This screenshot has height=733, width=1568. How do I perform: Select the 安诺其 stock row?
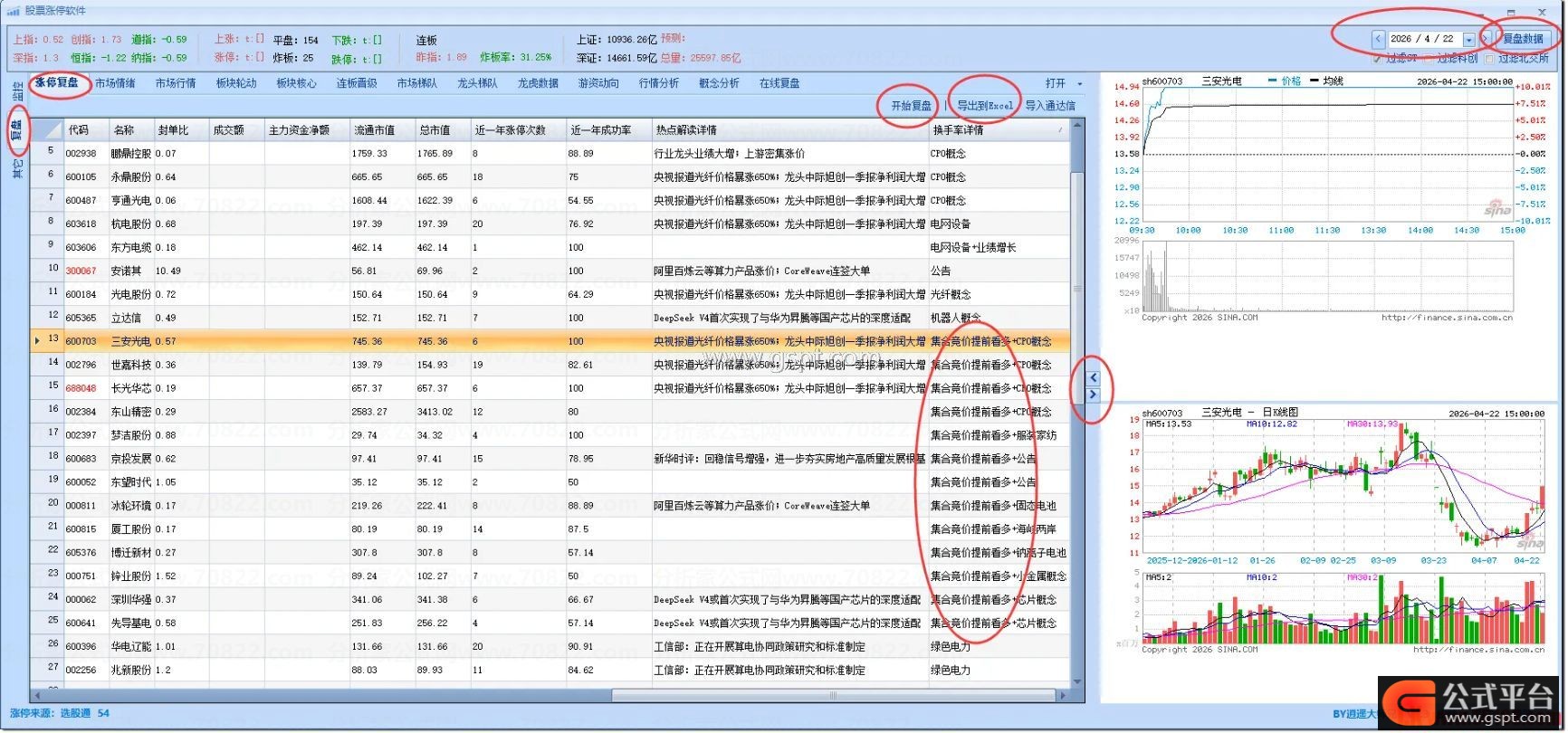[x=126, y=271]
